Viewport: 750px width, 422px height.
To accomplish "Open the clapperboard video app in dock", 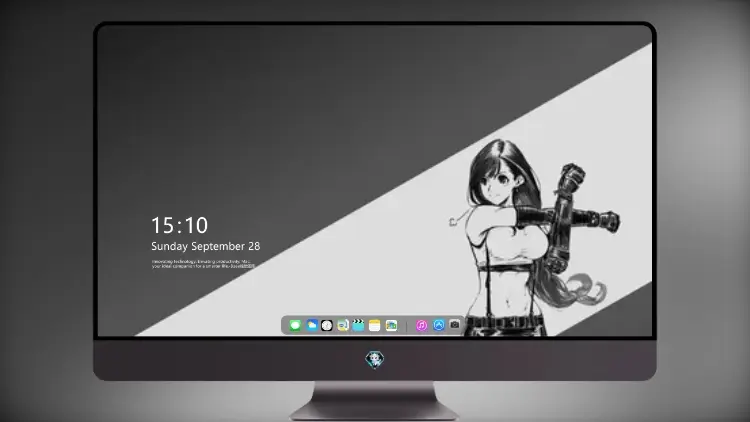I will pos(358,325).
